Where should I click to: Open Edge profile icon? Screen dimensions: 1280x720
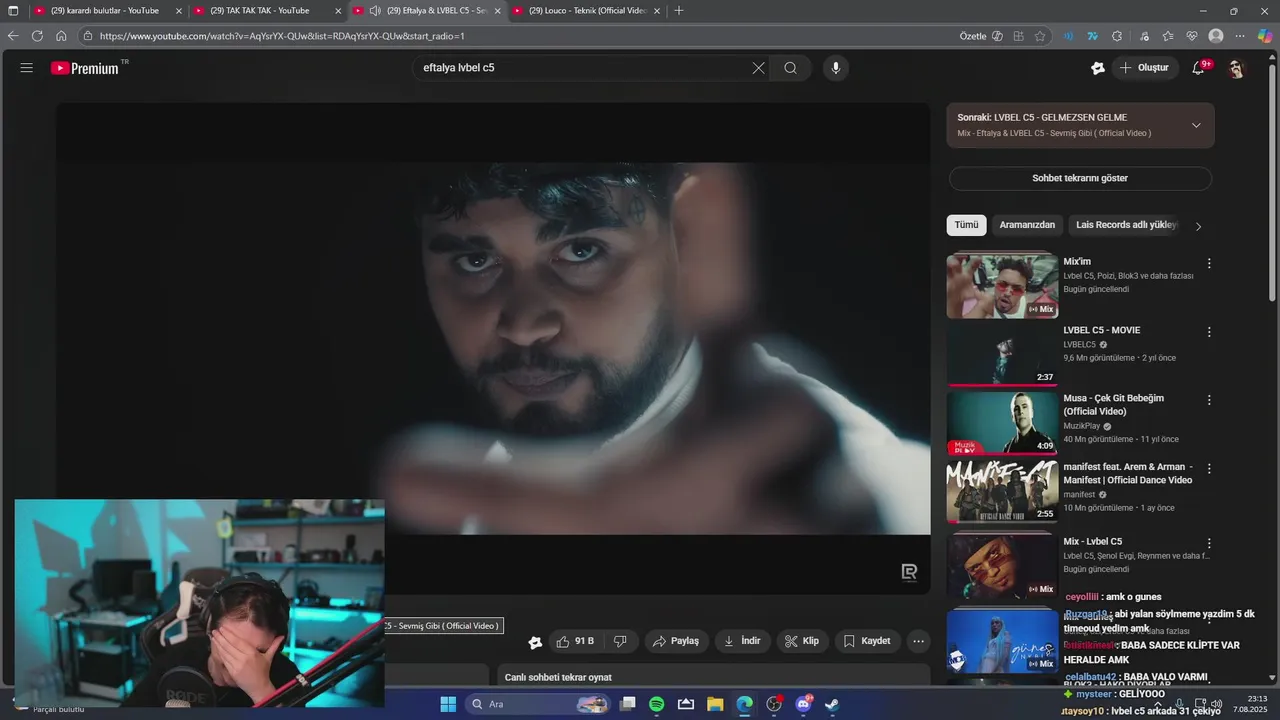pyautogui.click(x=1216, y=36)
